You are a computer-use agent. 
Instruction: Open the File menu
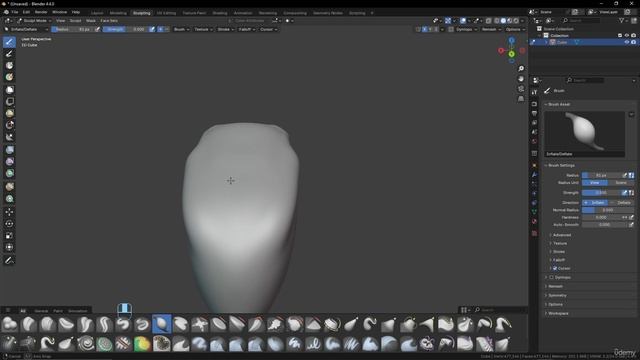tap(15, 12)
